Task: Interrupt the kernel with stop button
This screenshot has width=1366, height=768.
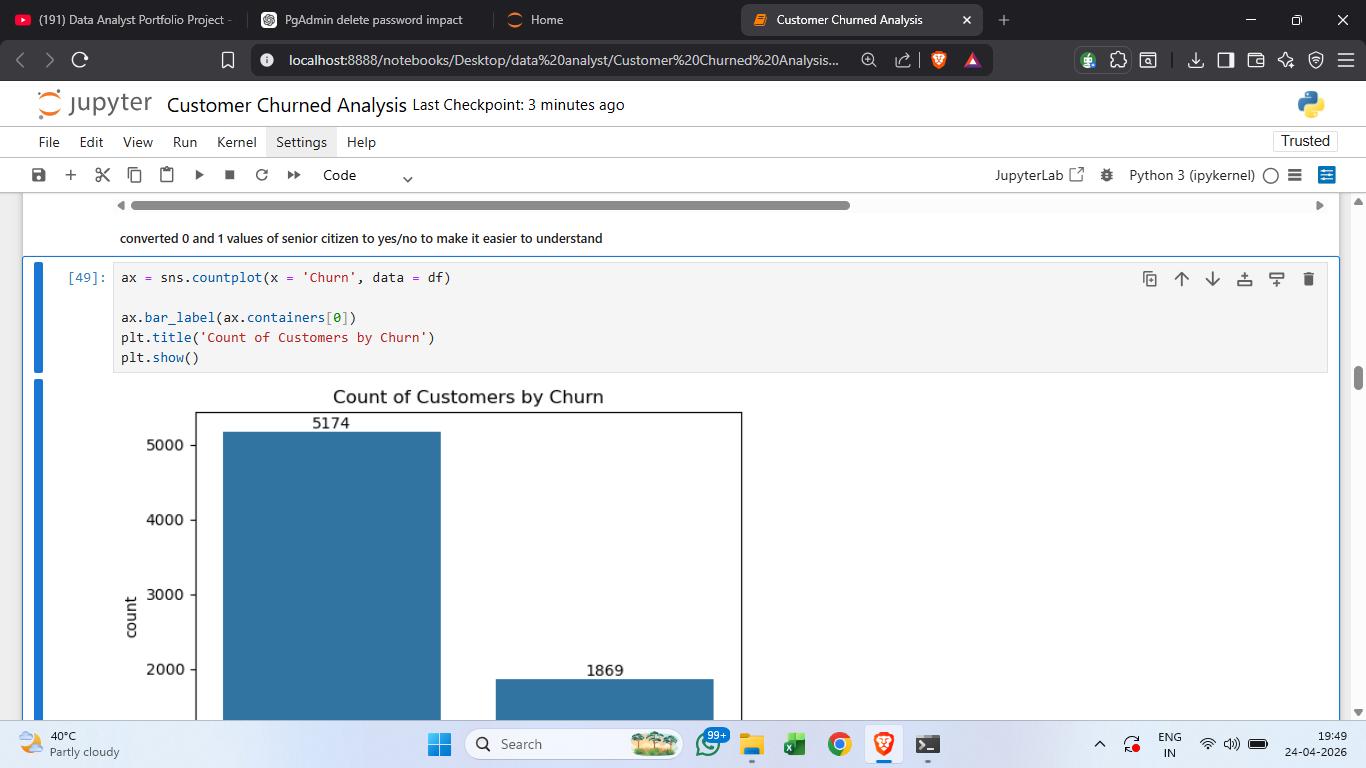Action: click(230, 175)
